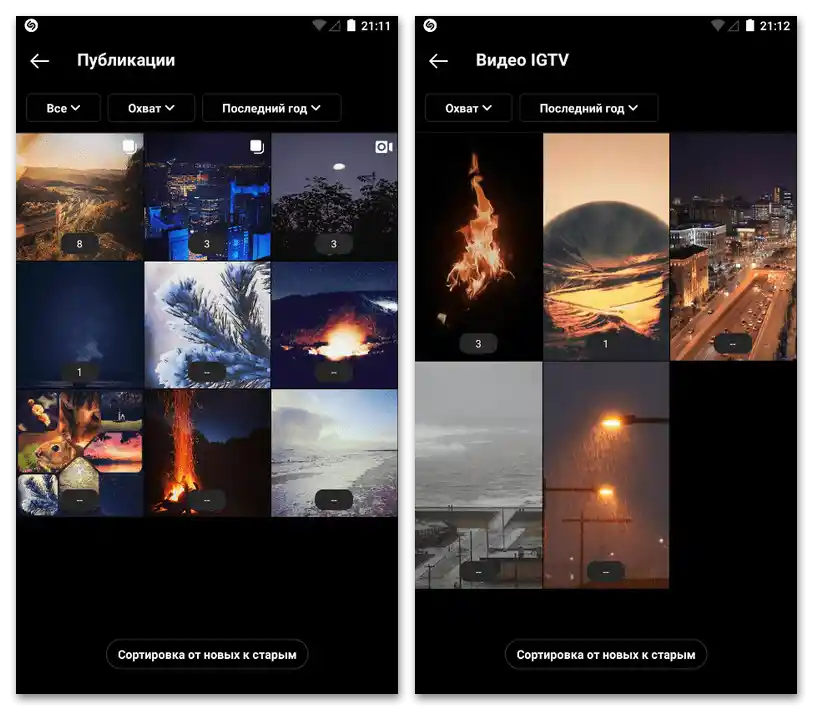Go back from Видео IGTV screen
The width and height of the screenshot is (813, 710).
click(x=438, y=61)
